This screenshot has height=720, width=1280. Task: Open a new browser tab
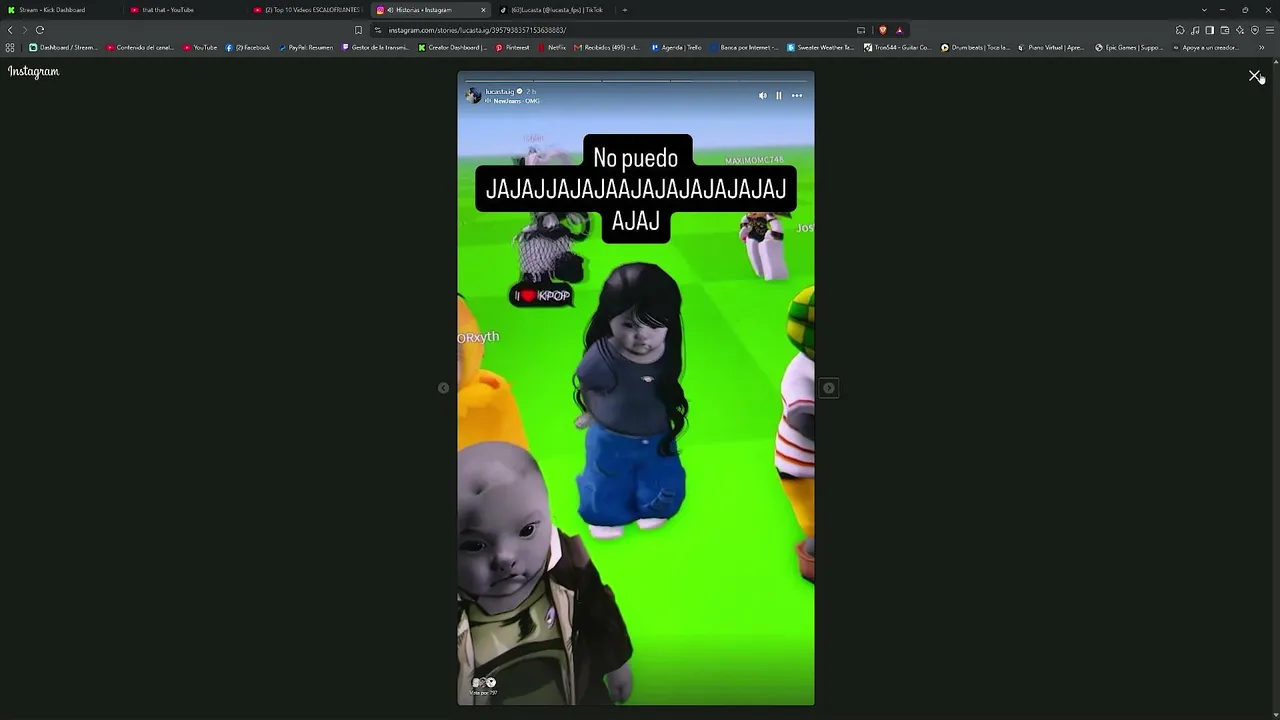pos(625,10)
